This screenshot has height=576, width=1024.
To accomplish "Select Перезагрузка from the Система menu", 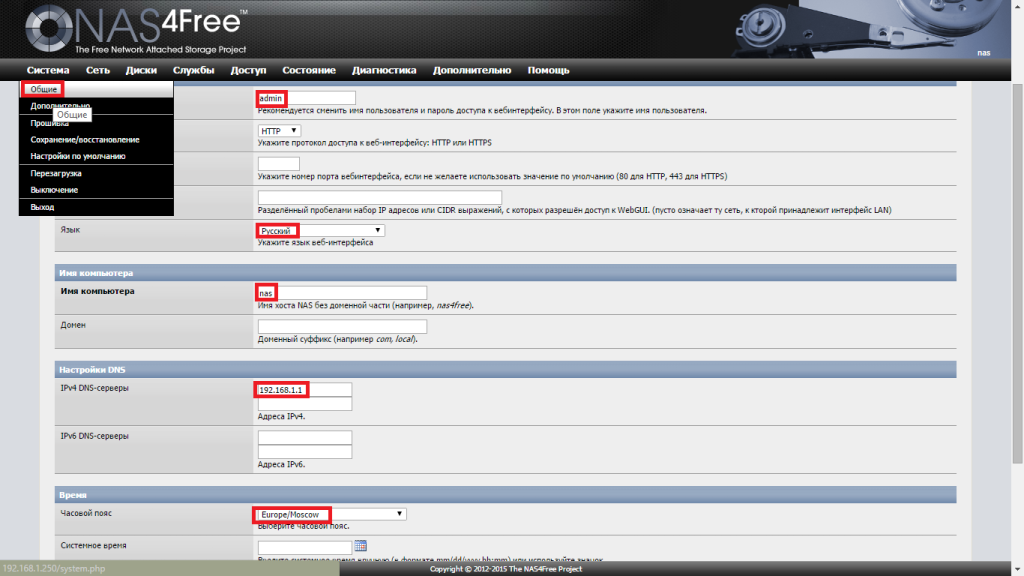I will pyautogui.click(x=56, y=173).
